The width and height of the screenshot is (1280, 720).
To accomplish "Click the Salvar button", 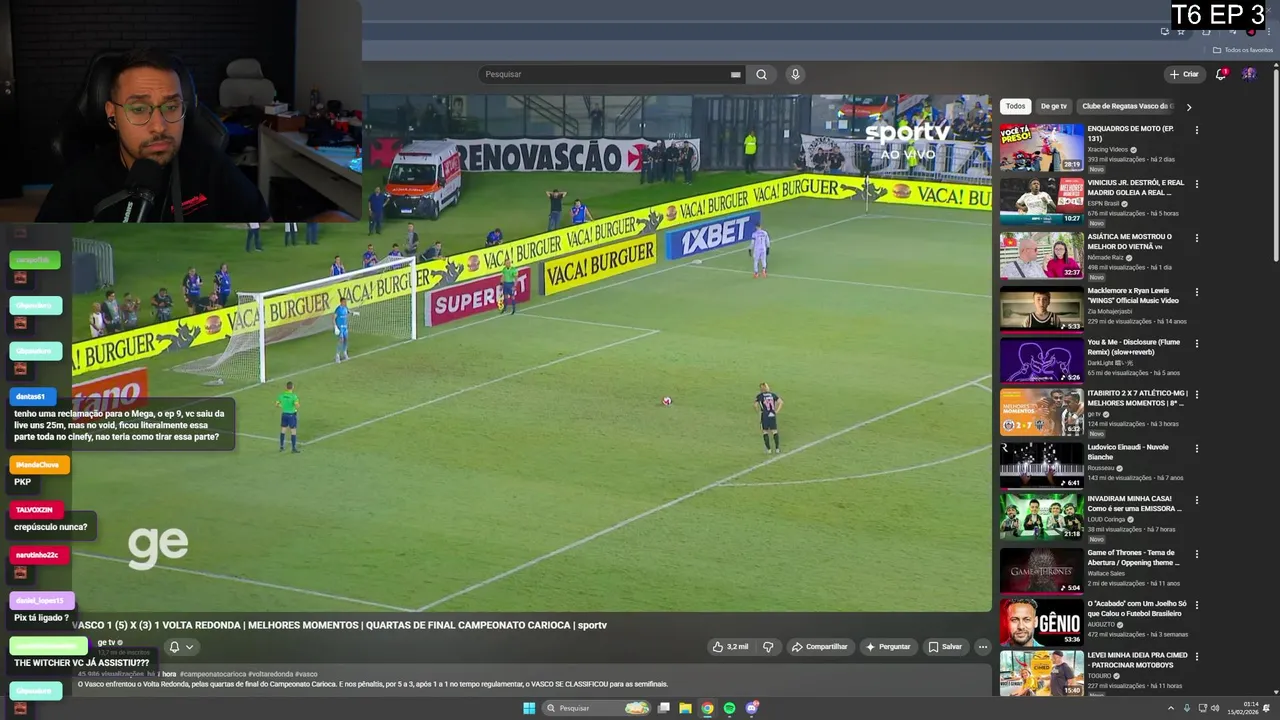I will (945, 647).
